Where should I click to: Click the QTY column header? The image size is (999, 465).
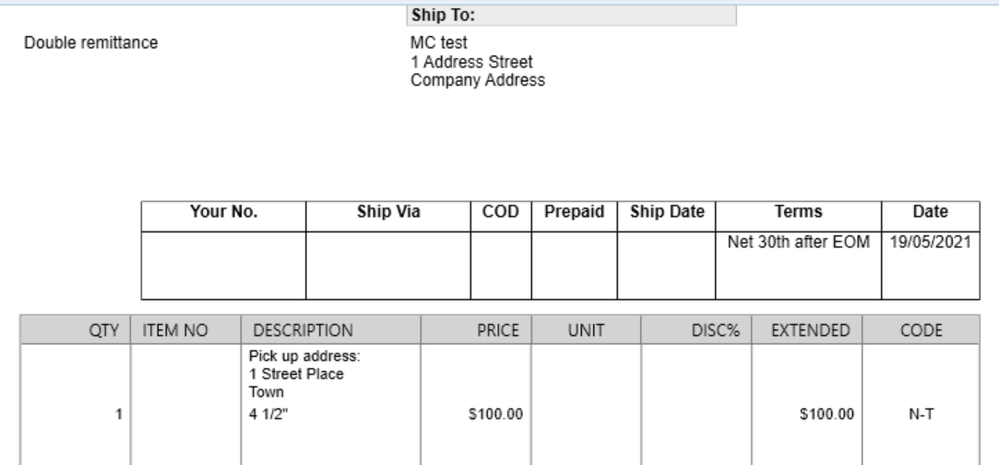[104, 330]
